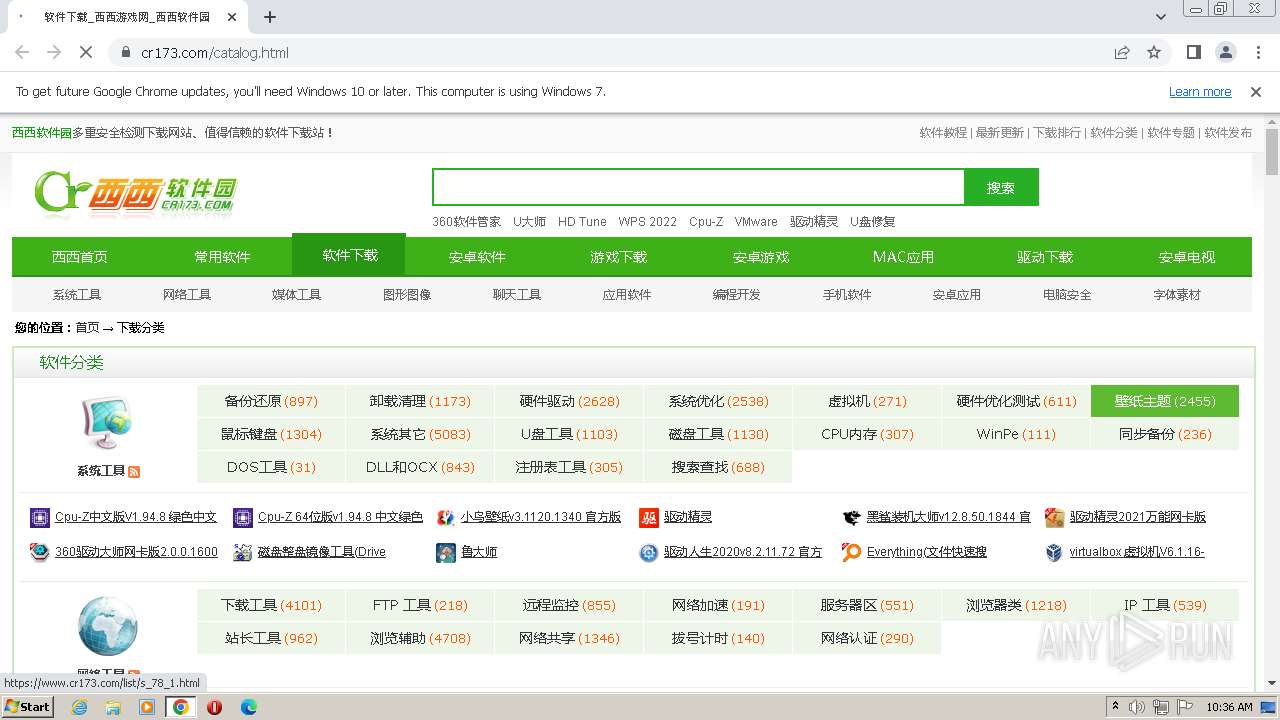The image size is (1280, 720).
Task: Click the page vertical scrollbar thumb
Action: click(x=1272, y=152)
